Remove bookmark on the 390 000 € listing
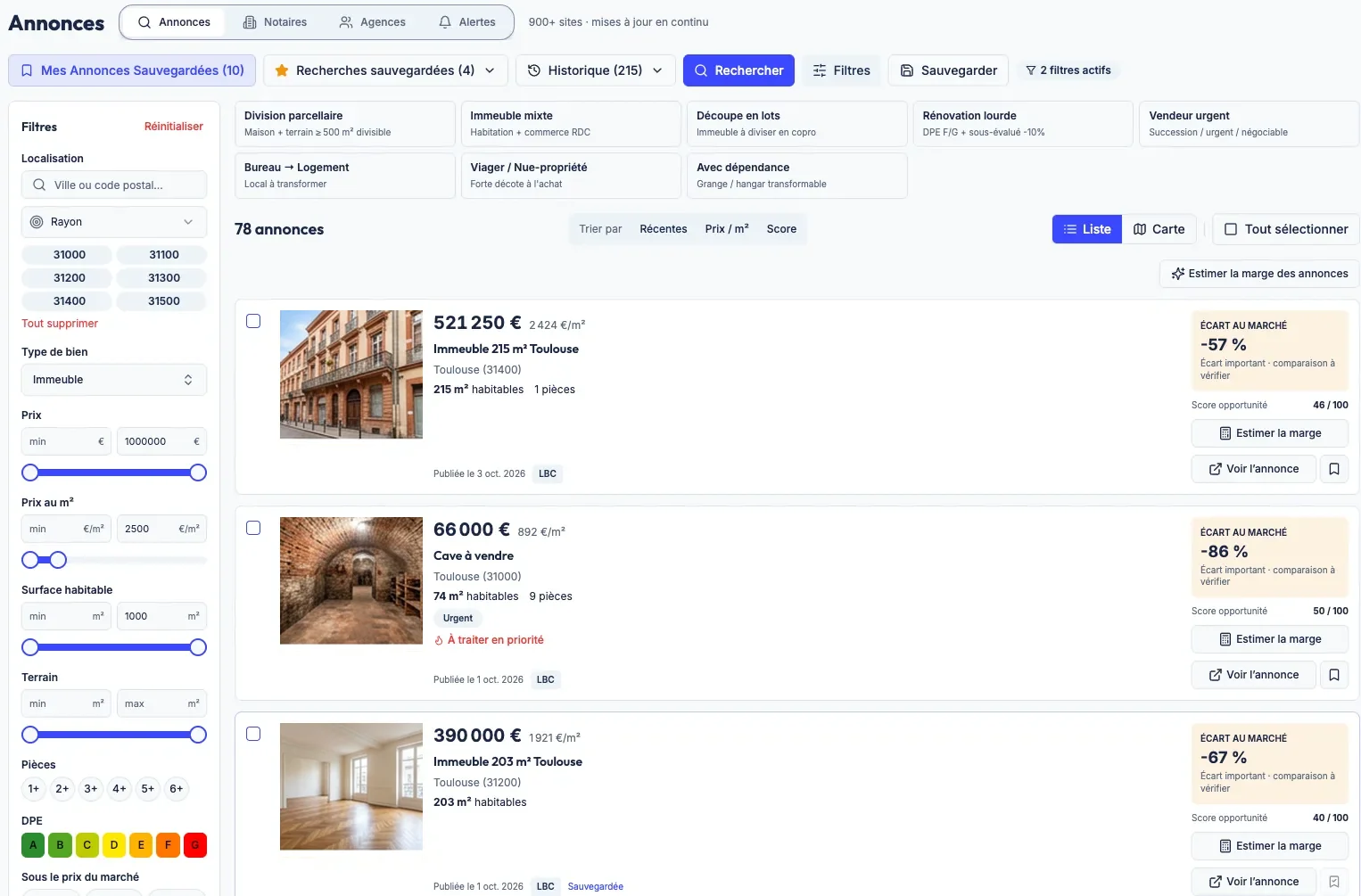 click(1334, 882)
